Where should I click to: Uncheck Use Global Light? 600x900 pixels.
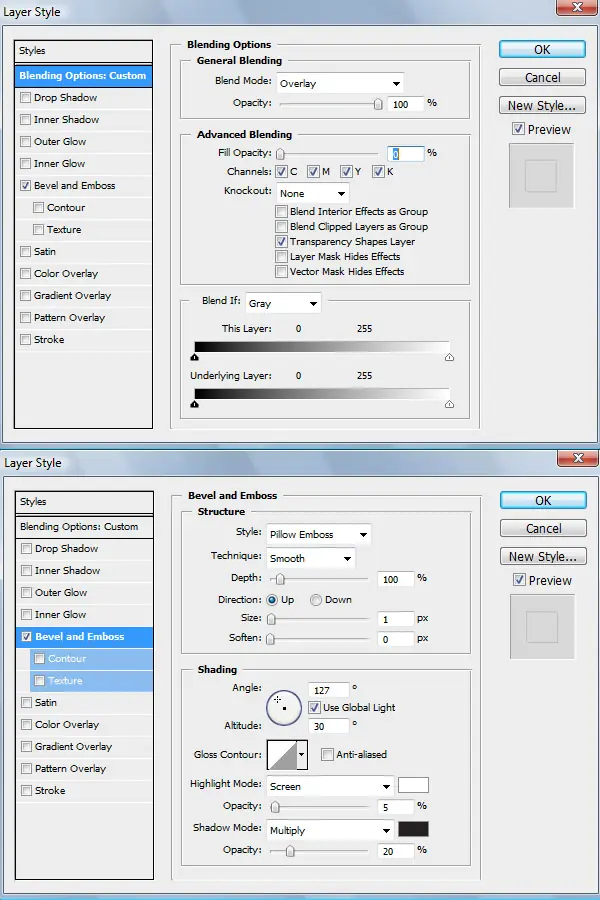point(314,707)
